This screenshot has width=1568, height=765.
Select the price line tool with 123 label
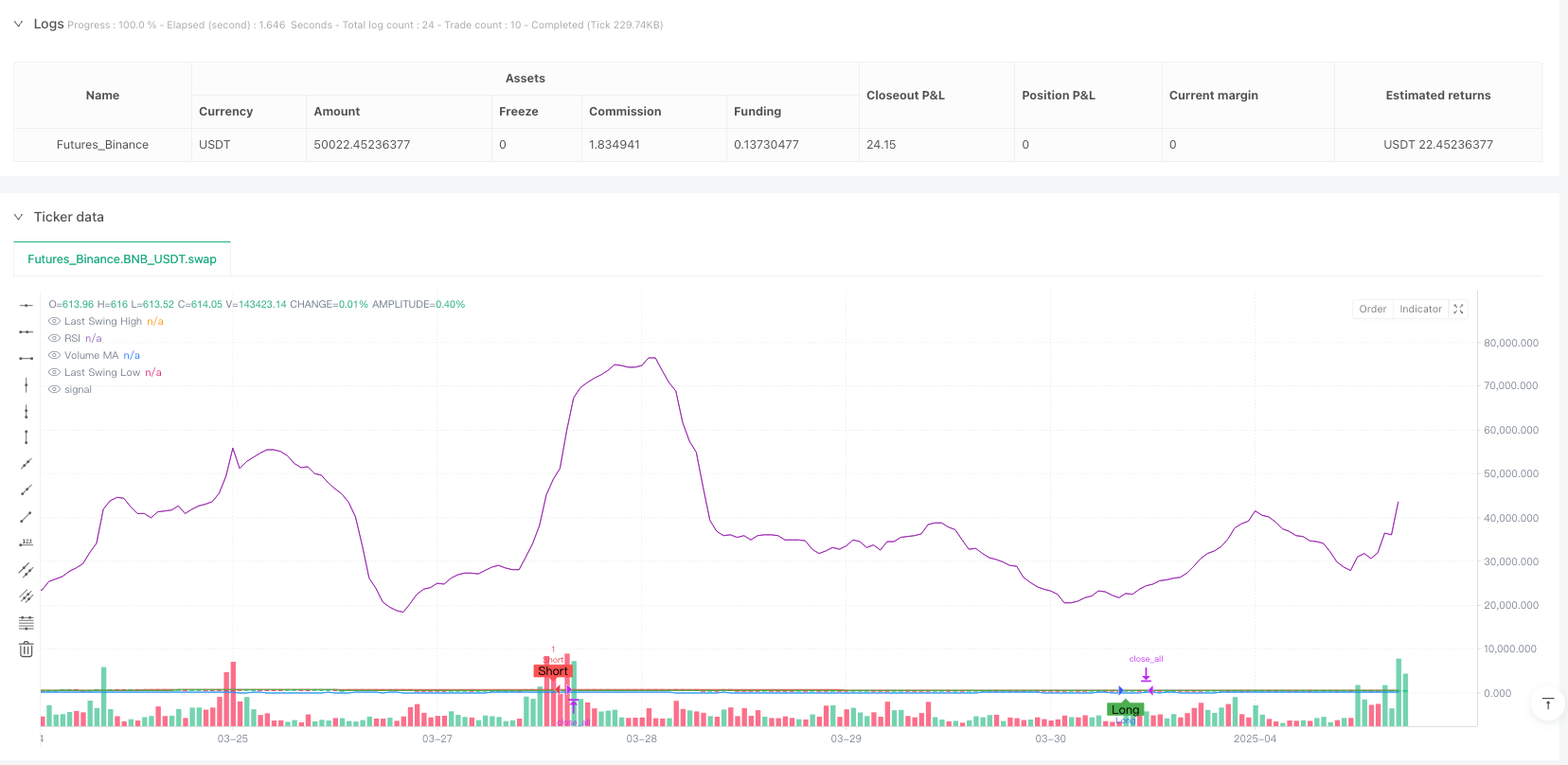tap(27, 543)
